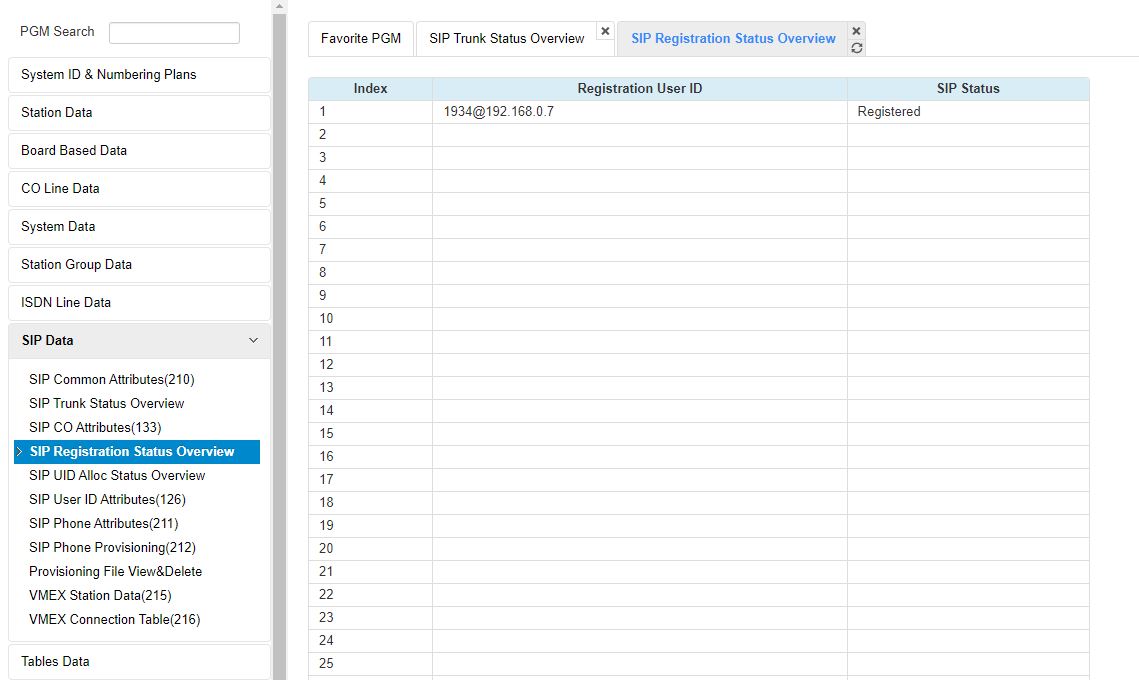Expand the Station Data section
The image size is (1139, 680).
pos(138,113)
